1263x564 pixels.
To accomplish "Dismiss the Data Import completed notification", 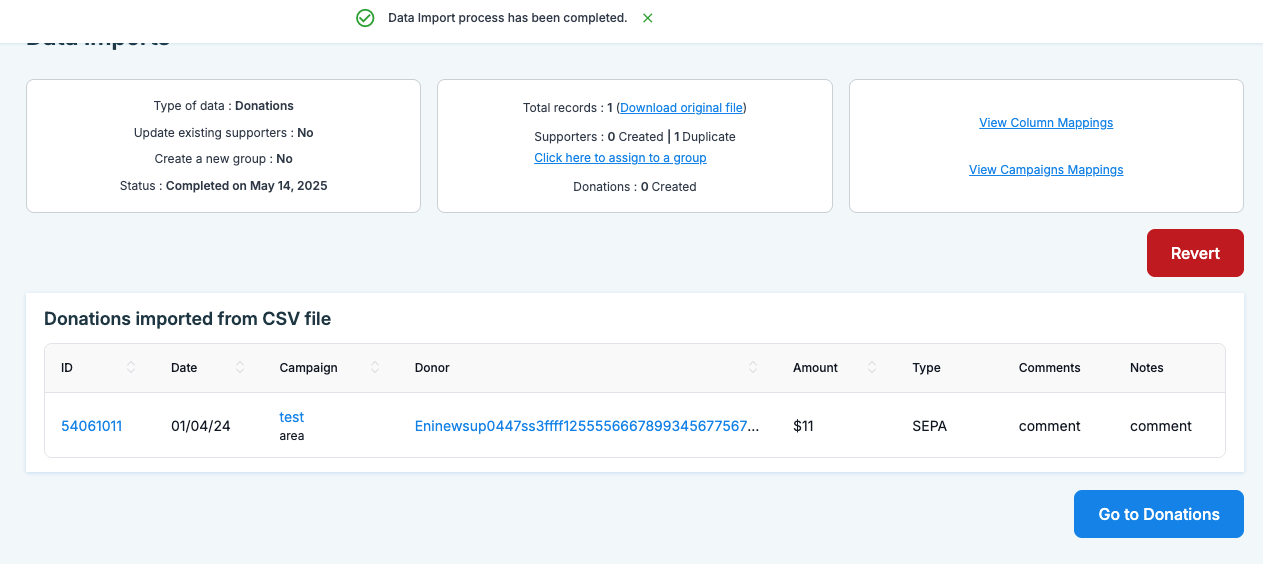I will pos(648,18).
